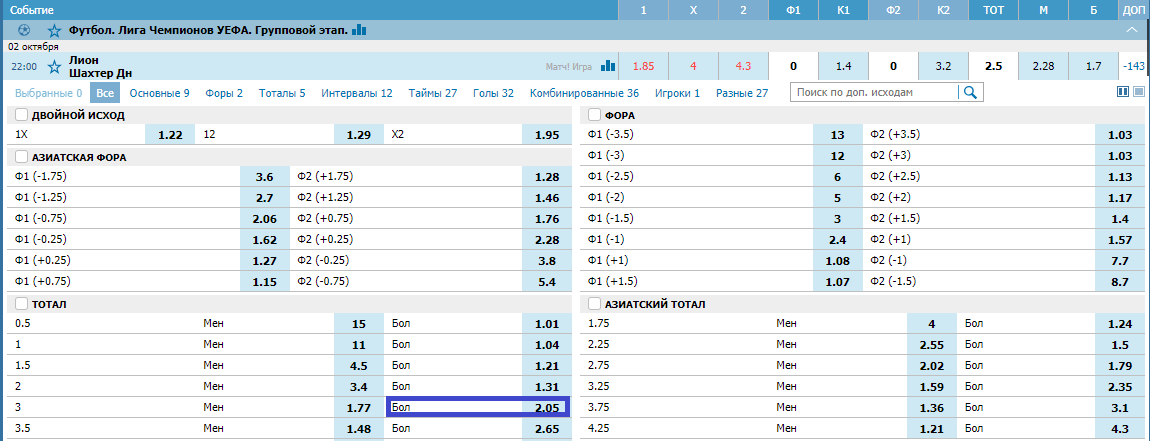Pick total 1.5 under at 4.5
Image resolution: width=1150 pixels, height=441 pixels.
(x=359, y=365)
